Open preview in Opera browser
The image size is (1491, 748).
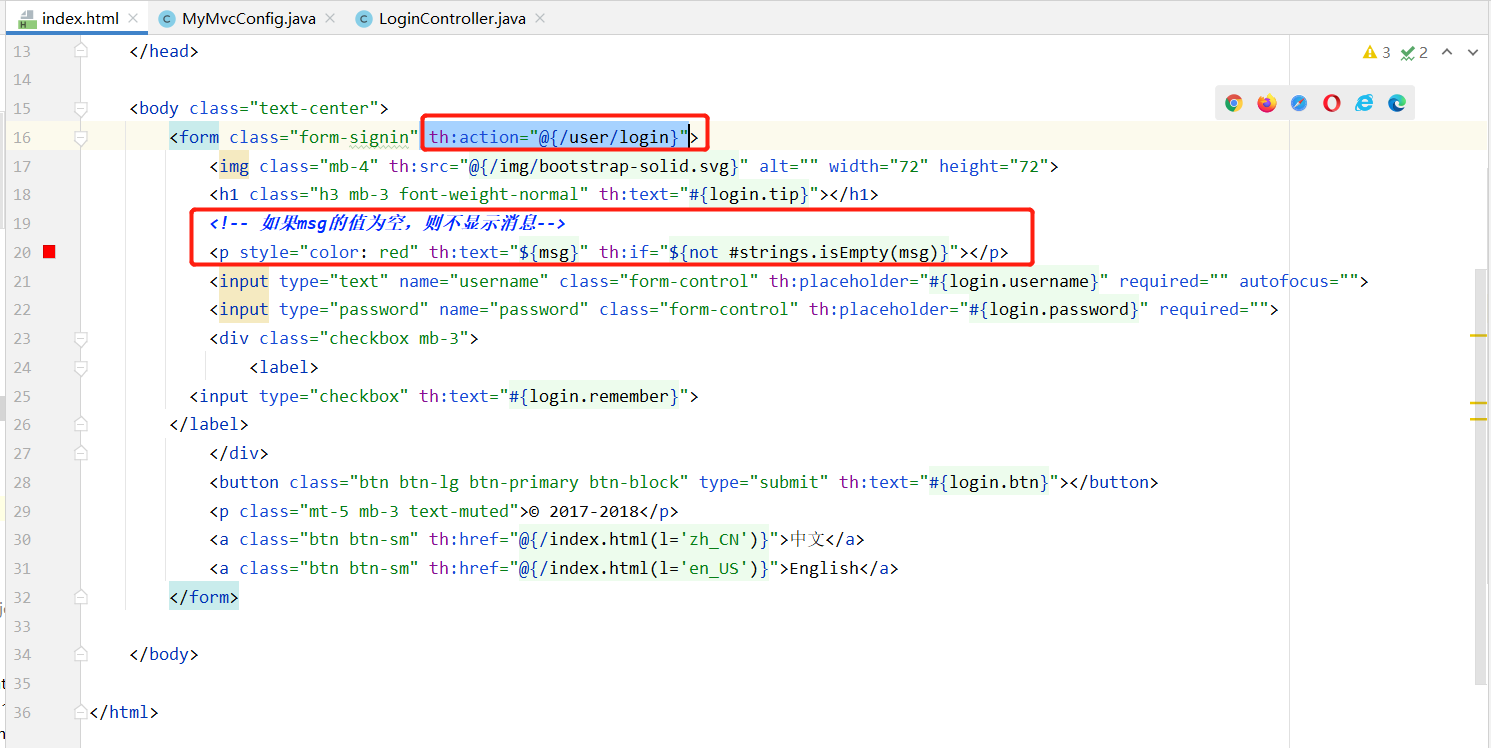(1331, 103)
